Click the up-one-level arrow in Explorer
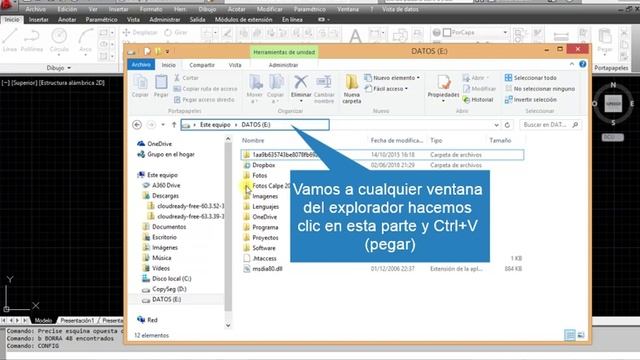Image resolution: width=640 pixels, height=360 pixels. [174, 125]
